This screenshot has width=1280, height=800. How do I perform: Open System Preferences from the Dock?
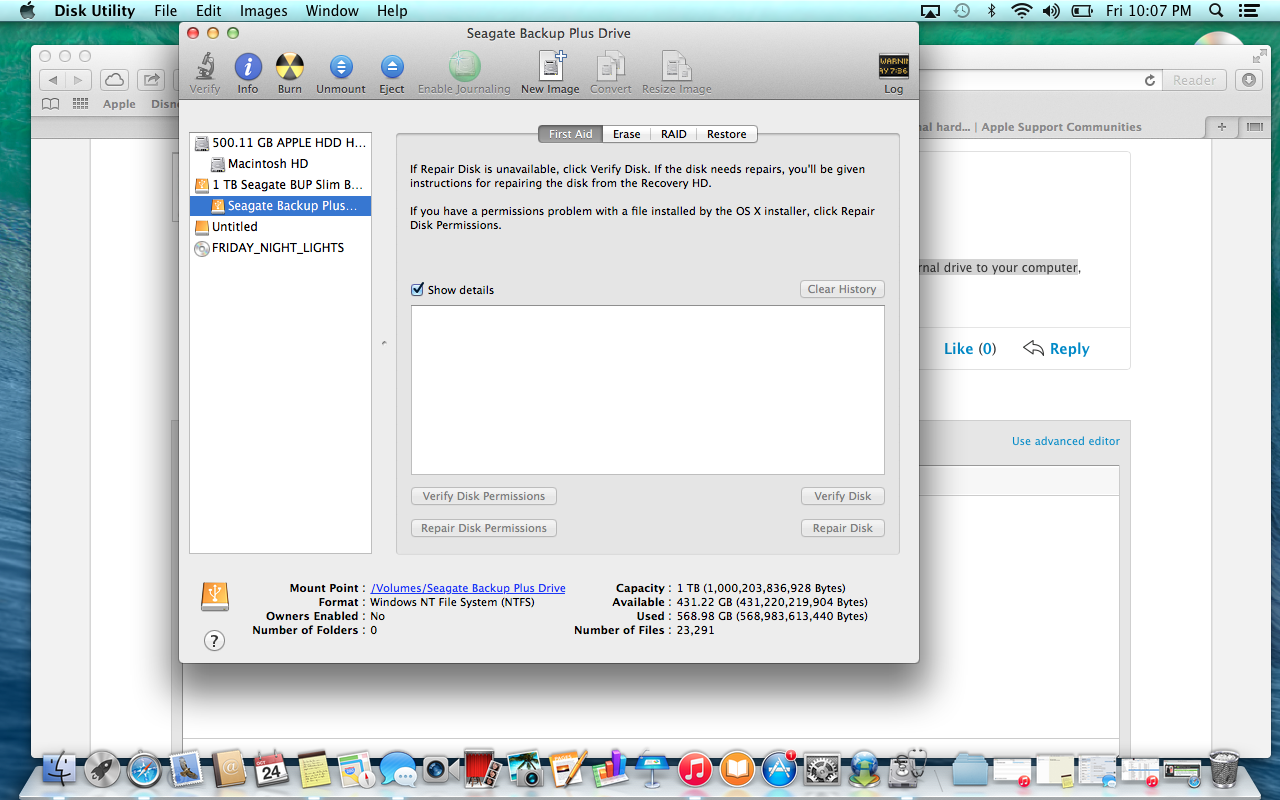point(822,768)
